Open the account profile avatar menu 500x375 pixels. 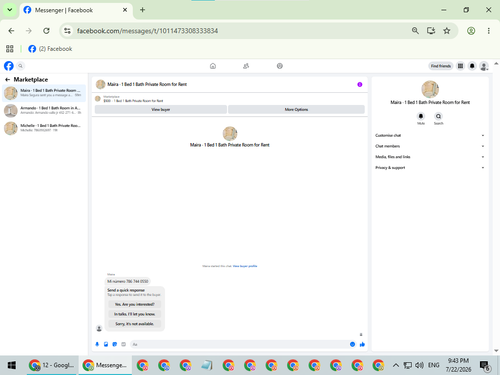484,66
